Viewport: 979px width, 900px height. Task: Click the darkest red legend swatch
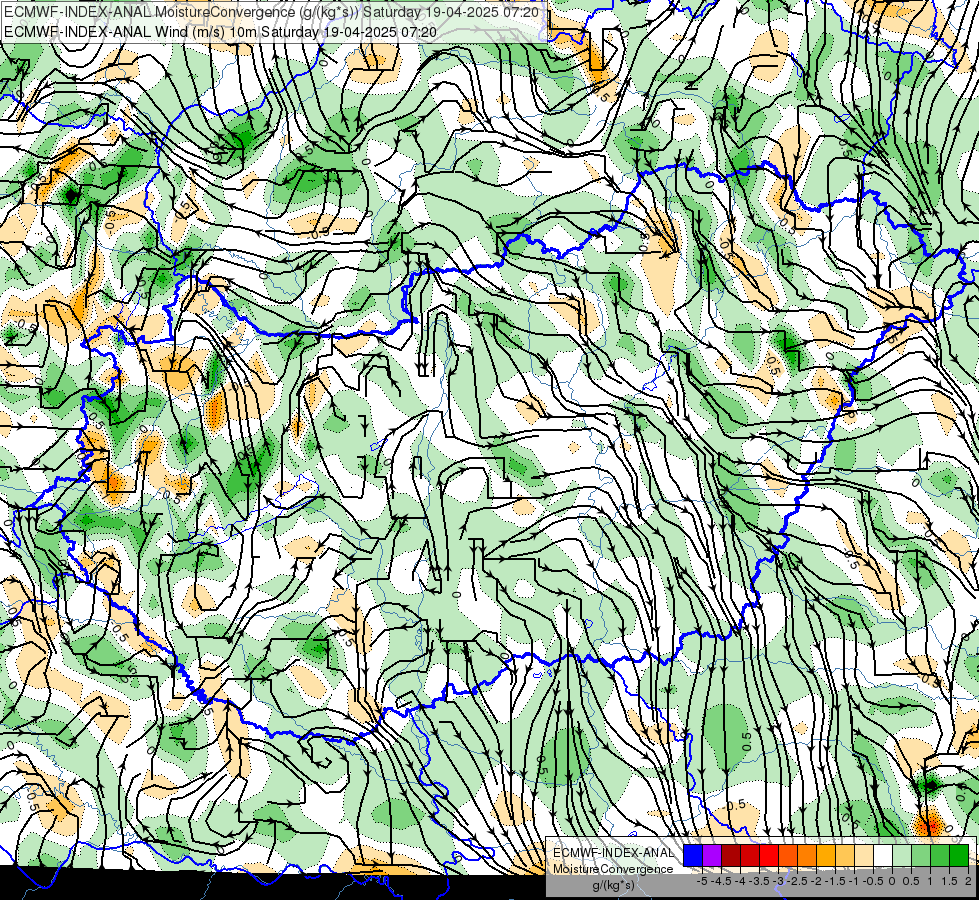(x=731, y=855)
